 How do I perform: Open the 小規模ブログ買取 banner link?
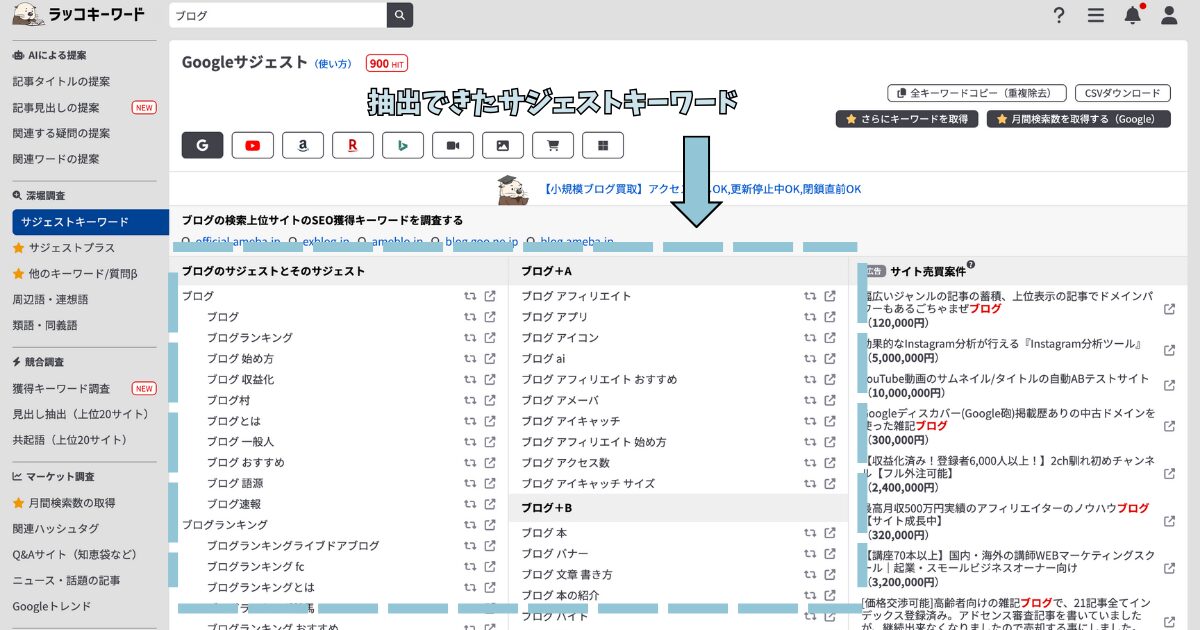(x=702, y=188)
